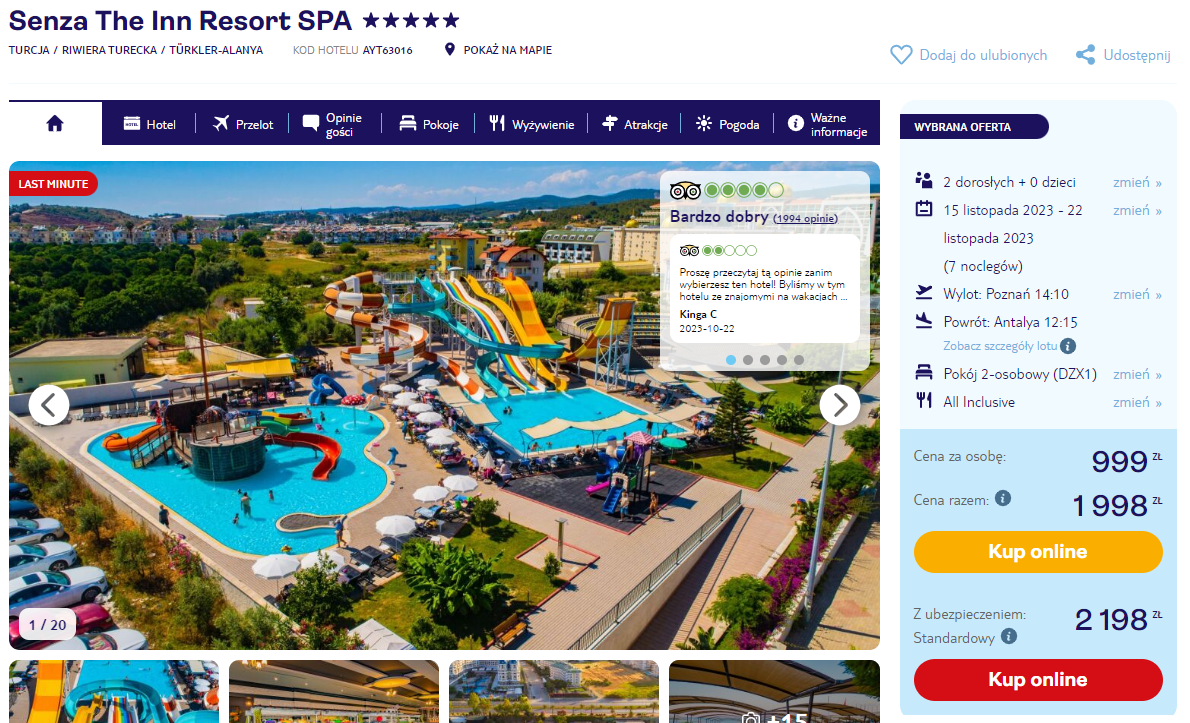Click the heart icon to add to favorites
Screen dimensions: 1190x723
click(901, 55)
